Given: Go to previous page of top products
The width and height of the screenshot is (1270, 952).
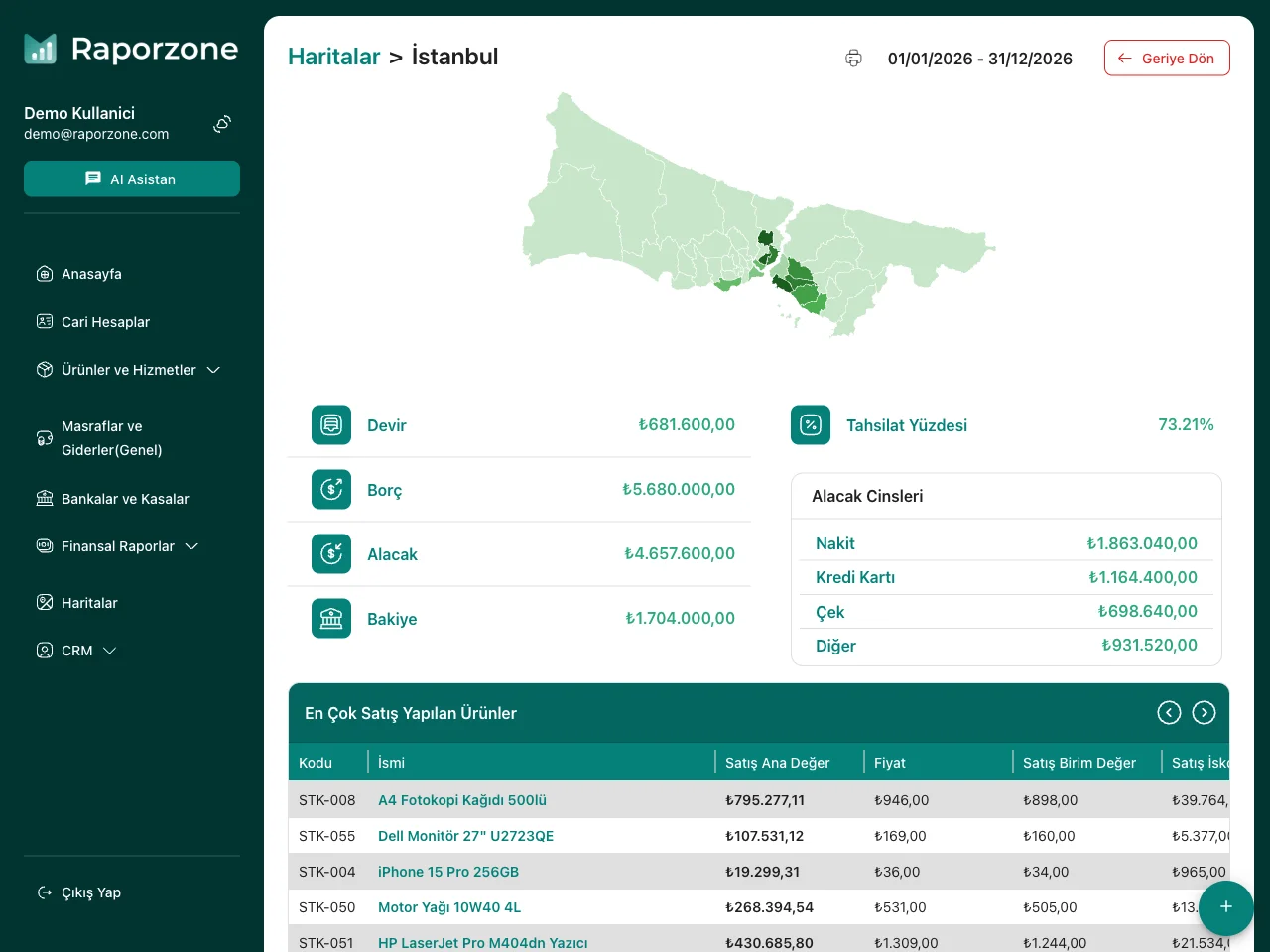Looking at the screenshot, I should pos(1169,713).
